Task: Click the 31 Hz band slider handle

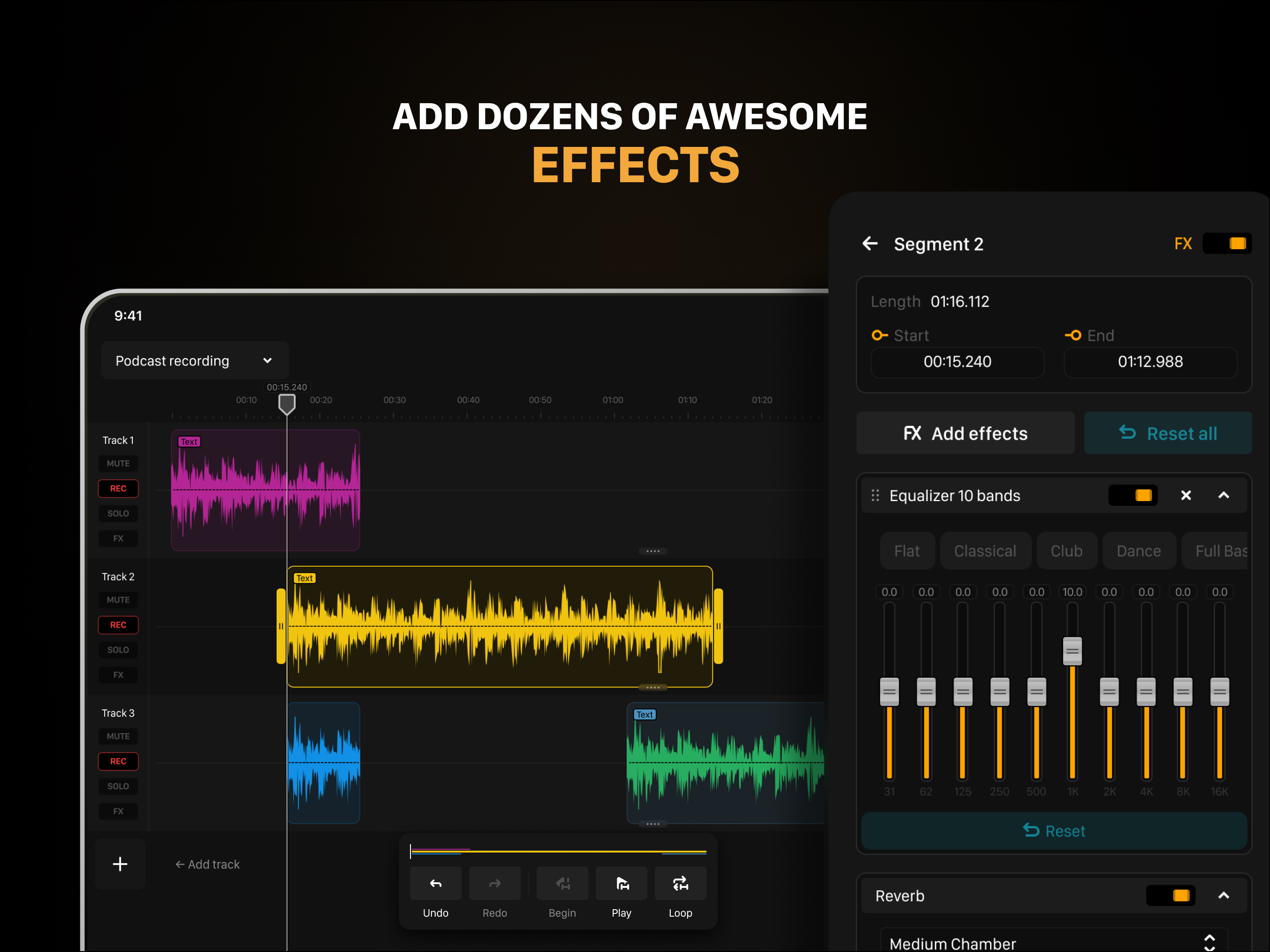Action: click(889, 692)
